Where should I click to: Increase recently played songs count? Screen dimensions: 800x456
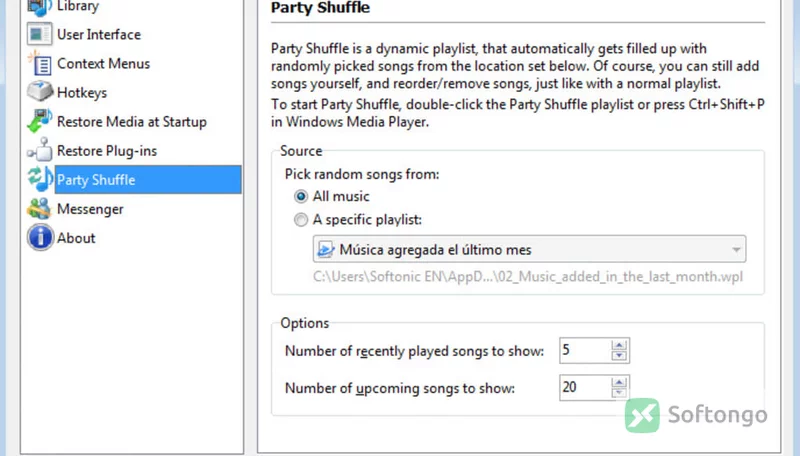[x=619, y=345]
